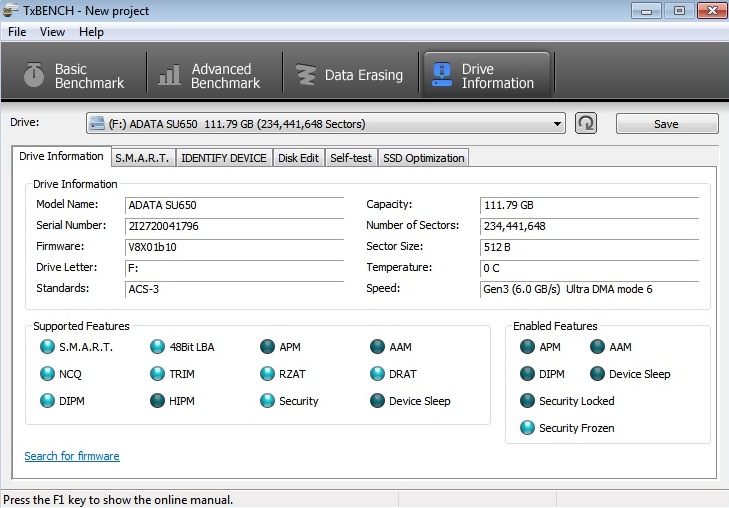Open the Basic Benchmark section

click(x=74, y=76)
